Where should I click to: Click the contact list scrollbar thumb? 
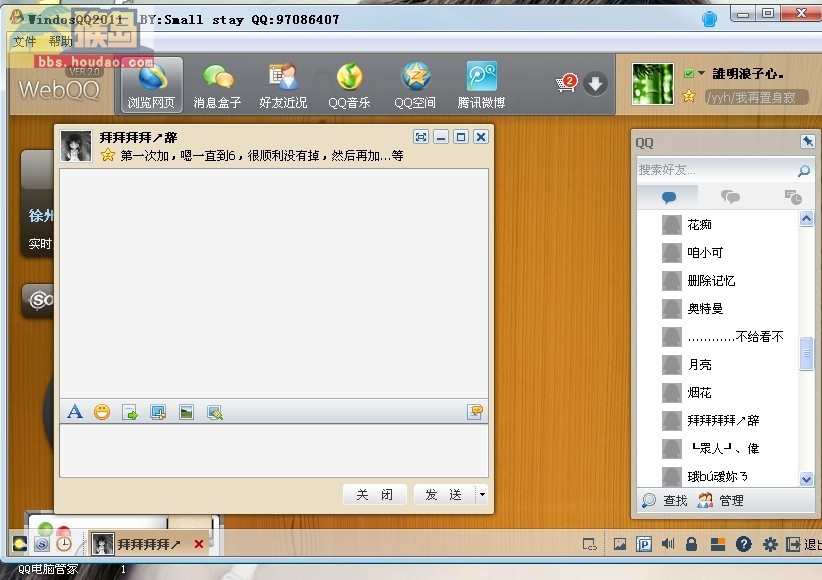806,353
